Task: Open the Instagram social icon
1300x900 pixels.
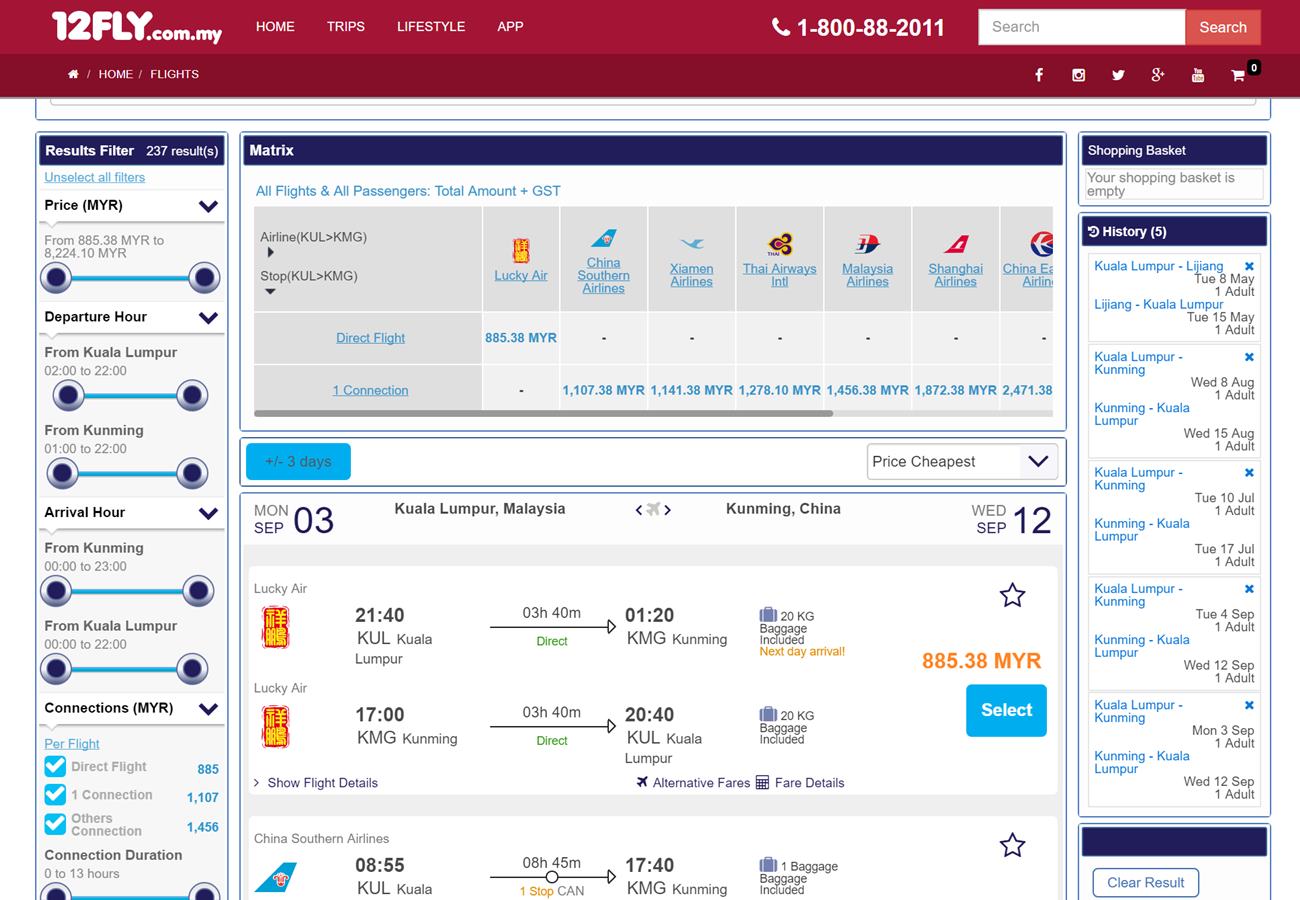Action: [x=1078, y=75]
